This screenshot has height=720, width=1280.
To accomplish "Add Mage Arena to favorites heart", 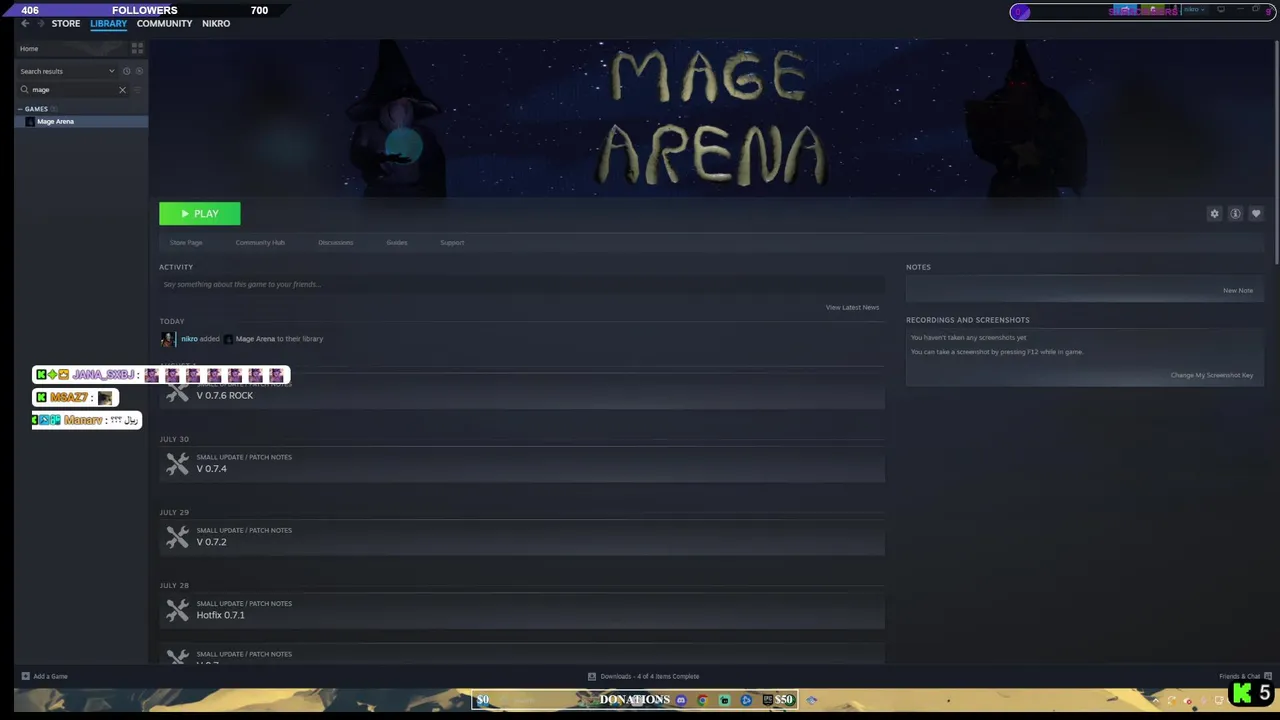I will 1257,214.
